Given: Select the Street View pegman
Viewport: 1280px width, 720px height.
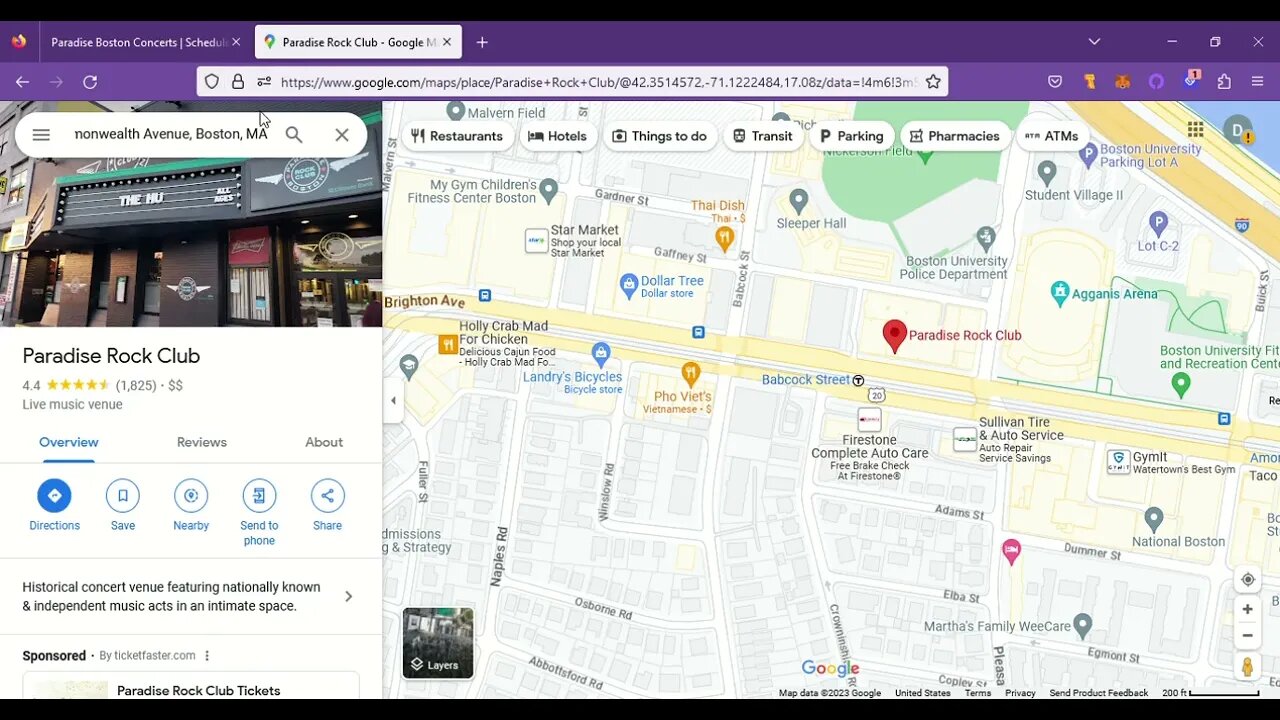Looking at the screenshot, I should click(x=1247, y=667).
